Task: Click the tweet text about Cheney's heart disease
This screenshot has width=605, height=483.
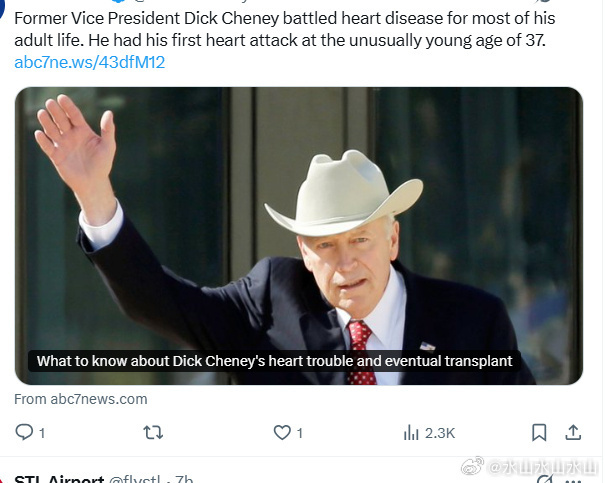Action: click(280, 29)
